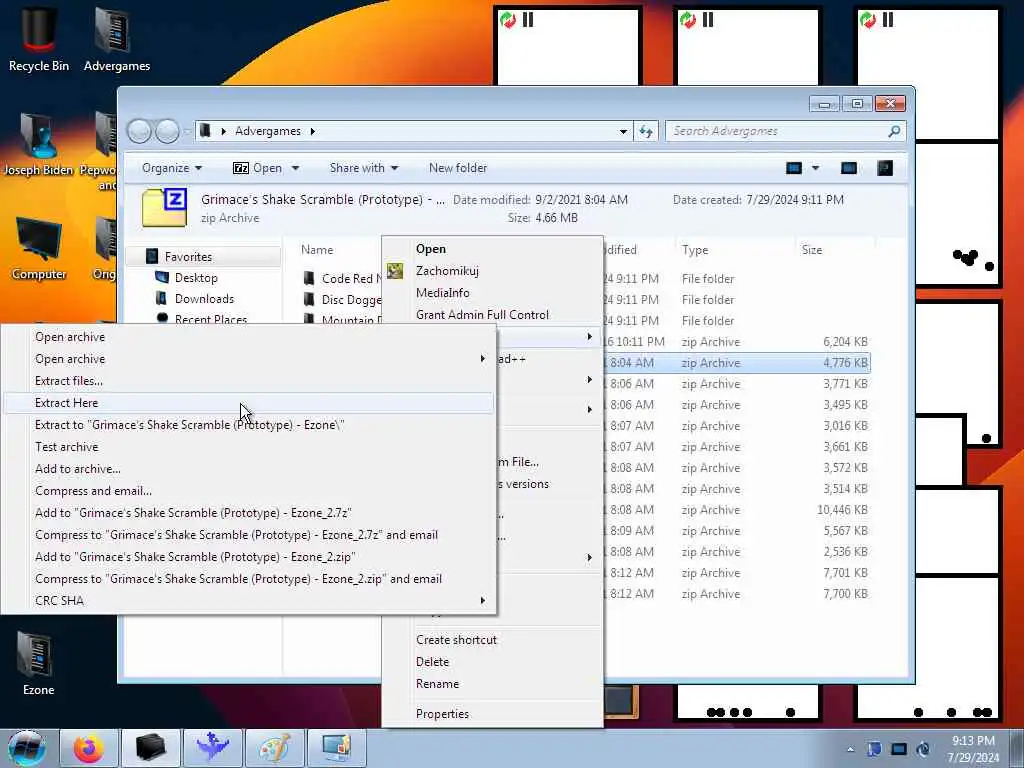The image size is (1024, 768).
Task: Choose Delete in the context menu
Action: click(x=492, y=662)
